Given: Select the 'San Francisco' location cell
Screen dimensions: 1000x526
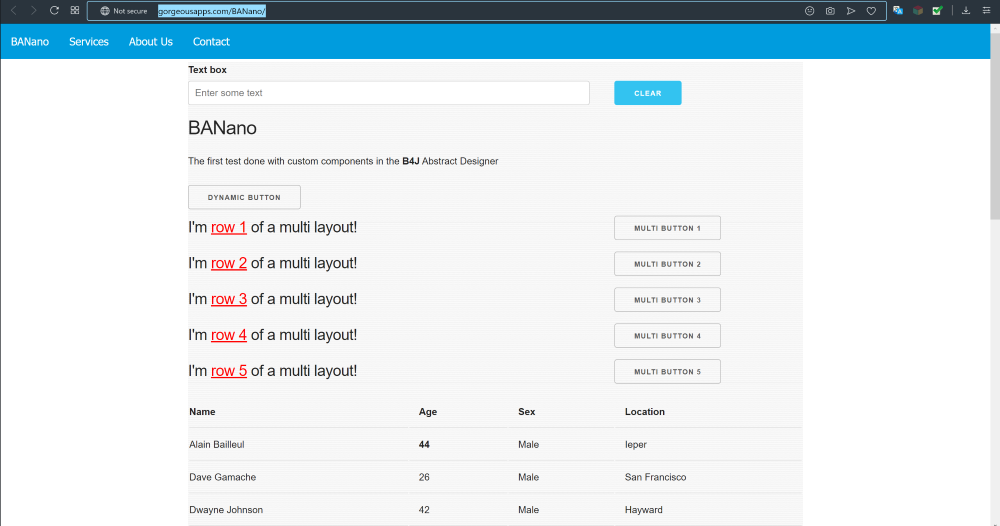Looking at the screenshot, I should point(656,477).
